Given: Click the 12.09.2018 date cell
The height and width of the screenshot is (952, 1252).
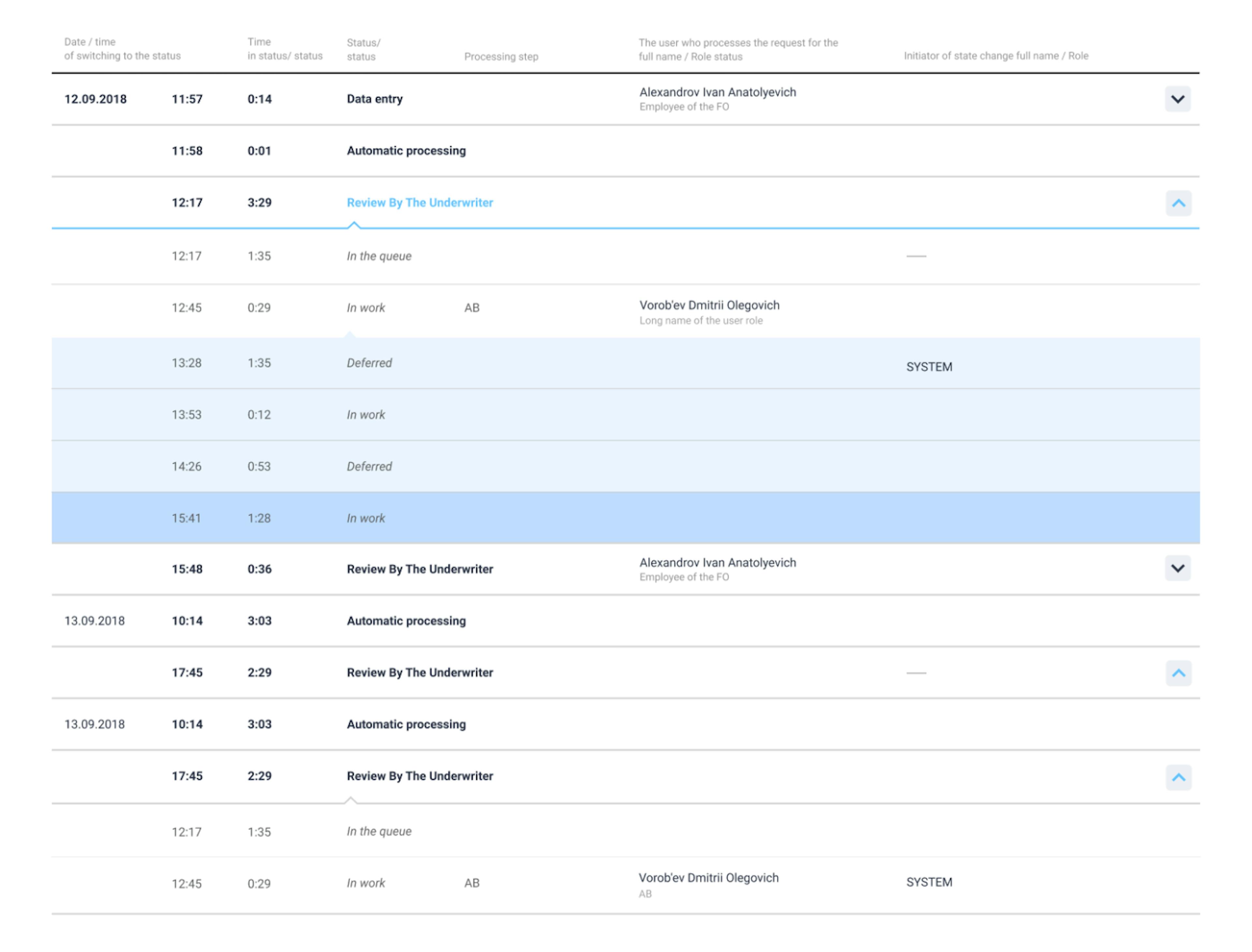Looking at the screenshot, I should (95, 99).
